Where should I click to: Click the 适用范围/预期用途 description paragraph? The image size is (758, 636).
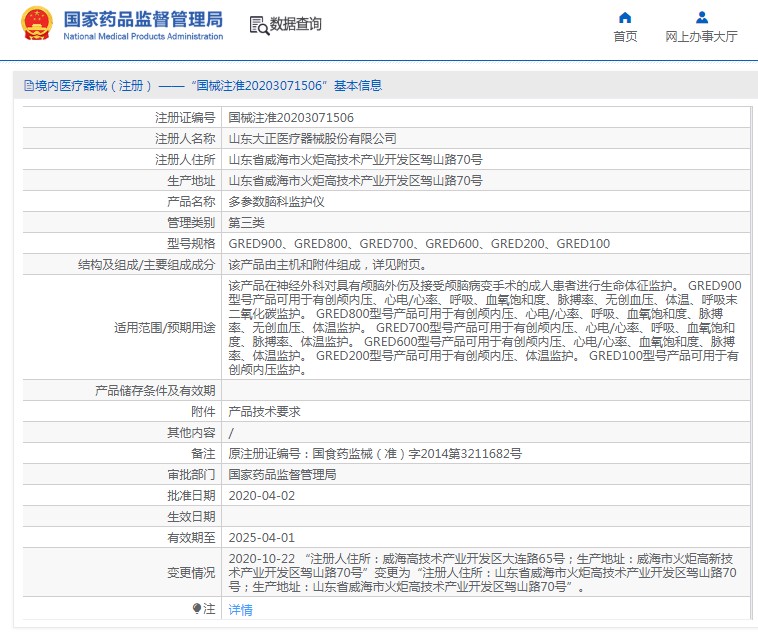pyautogui.click(x=485, y=327)
